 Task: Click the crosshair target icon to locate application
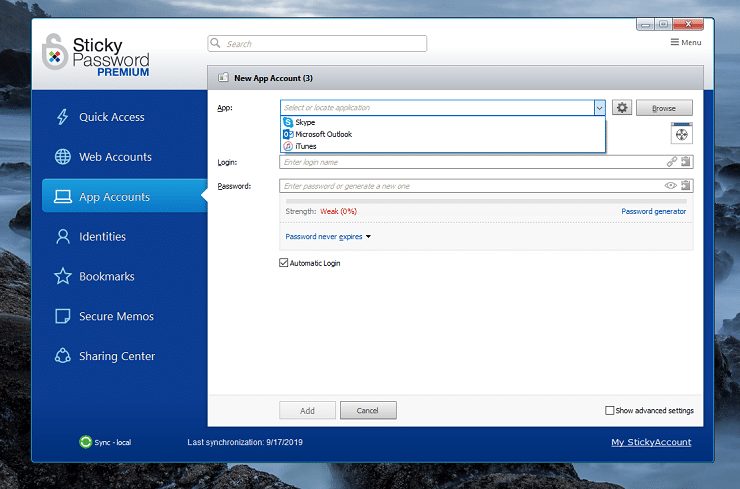[x=681, y=134]
